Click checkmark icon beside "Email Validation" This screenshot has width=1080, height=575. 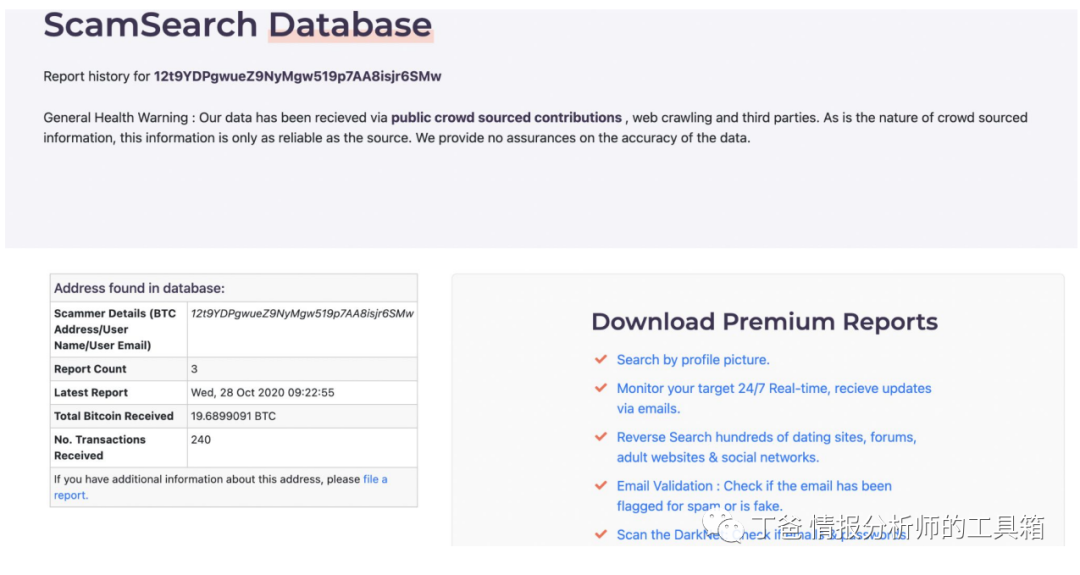click(601, 485)
